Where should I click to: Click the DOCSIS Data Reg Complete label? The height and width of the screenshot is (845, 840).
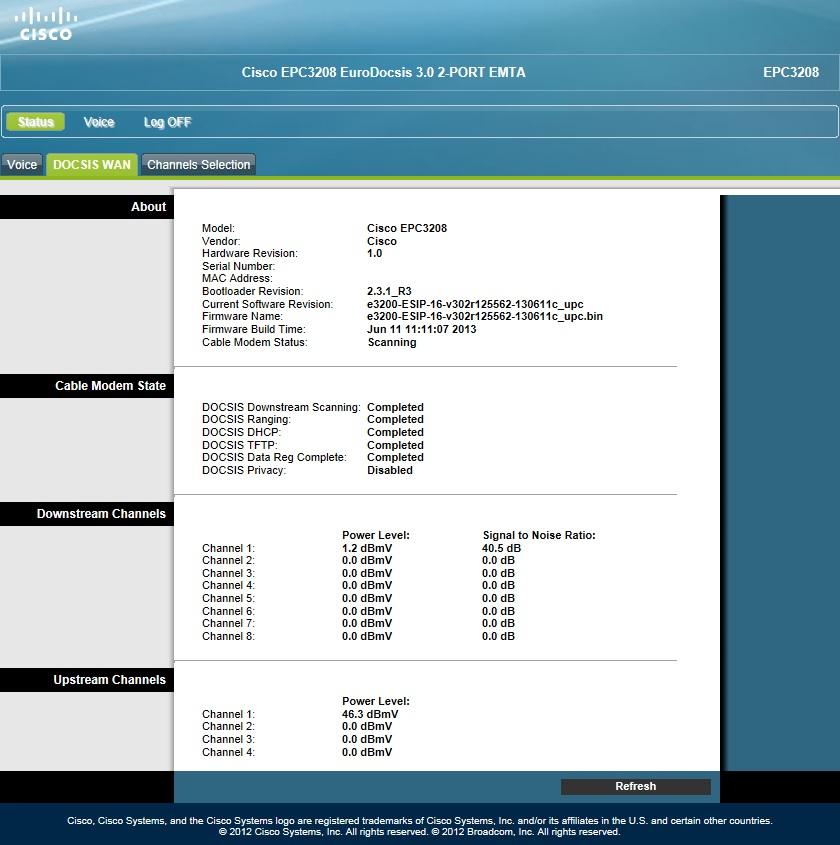pyautogui.click(x=274, y=457)
